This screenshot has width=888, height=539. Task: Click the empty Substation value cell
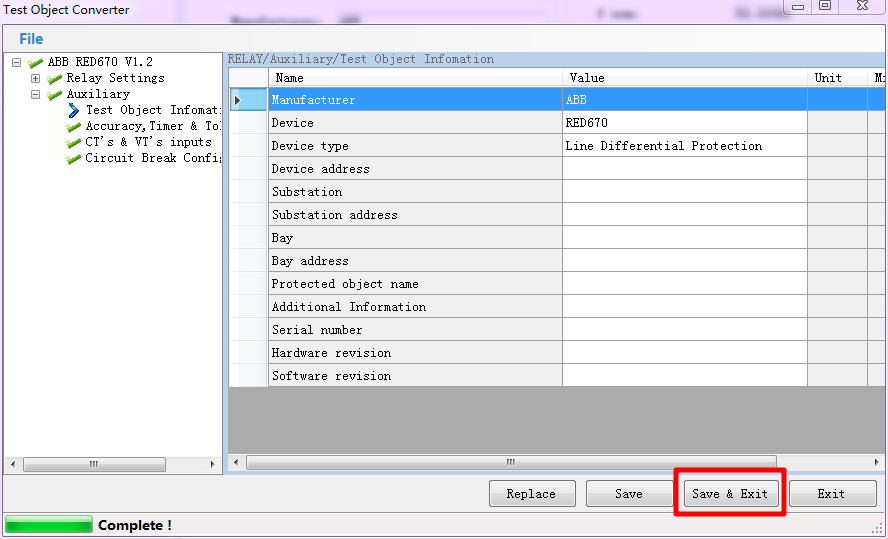coord(685,191)
